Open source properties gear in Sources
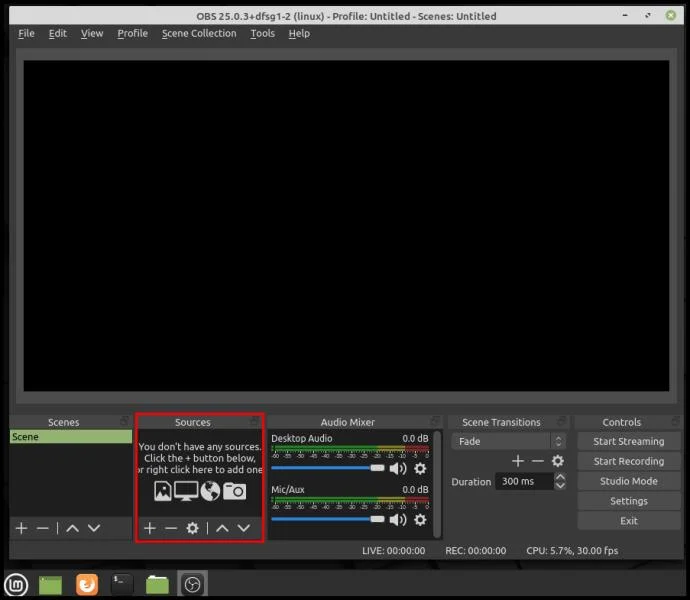This screenshot has width=690, height=600. click(x=192, y=528)
